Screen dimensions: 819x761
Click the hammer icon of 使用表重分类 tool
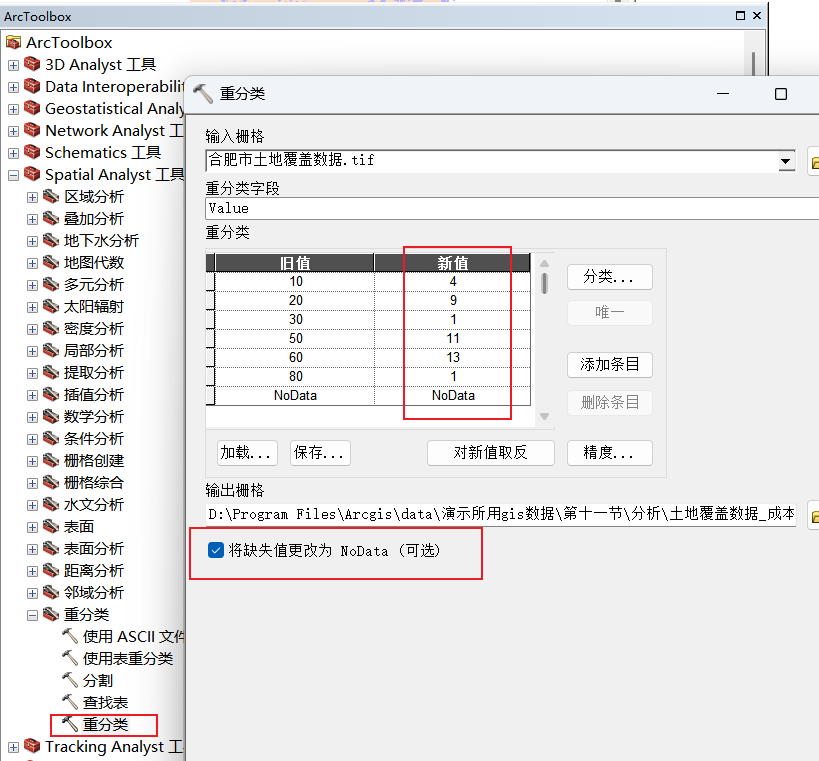[70, 658]
